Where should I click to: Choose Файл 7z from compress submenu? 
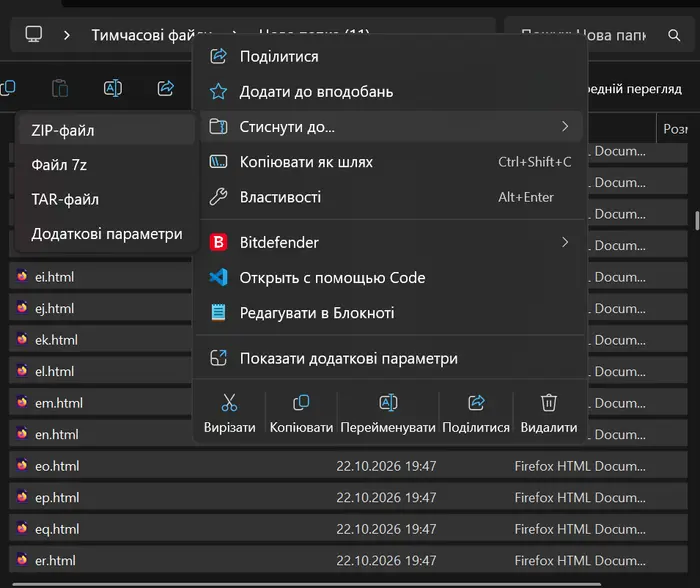(x=107, y=165)
